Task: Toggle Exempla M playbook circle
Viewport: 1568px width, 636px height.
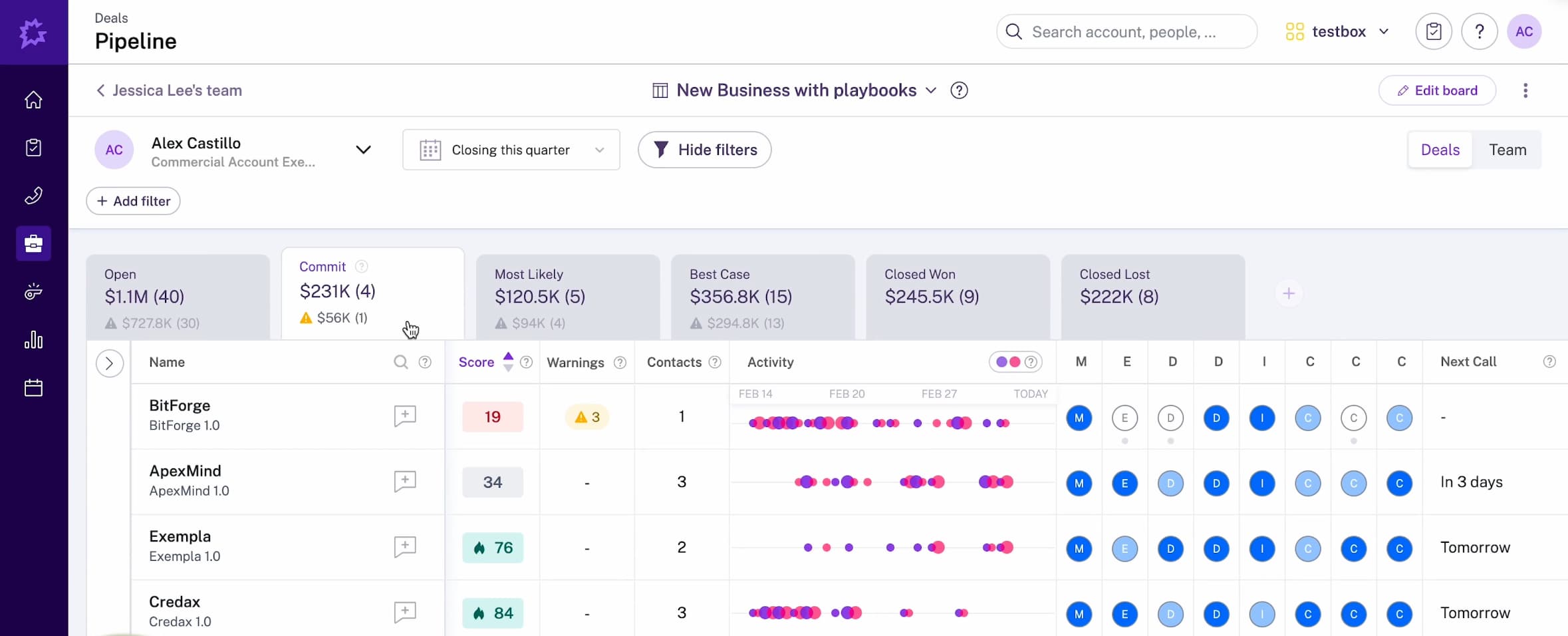Action: point(1079,549)
